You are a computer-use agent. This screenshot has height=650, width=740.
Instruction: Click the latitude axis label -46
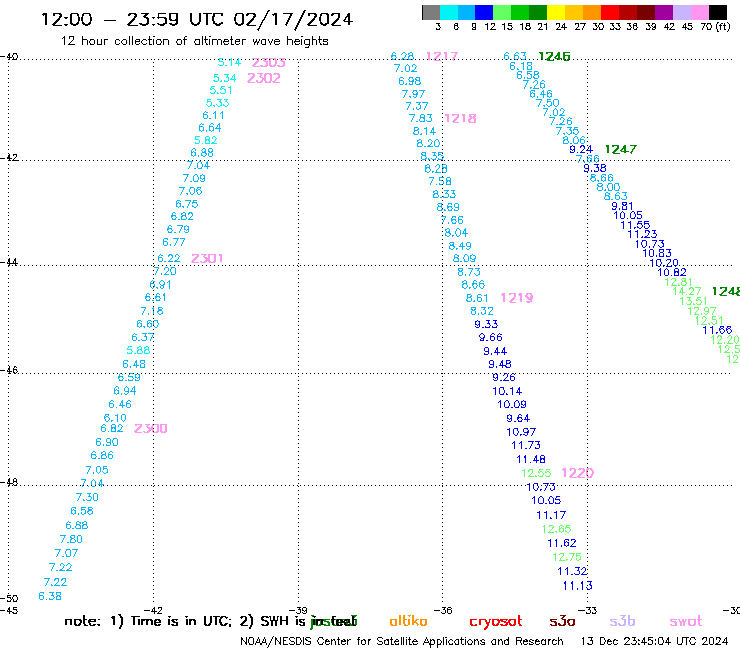tap(9, 370)
